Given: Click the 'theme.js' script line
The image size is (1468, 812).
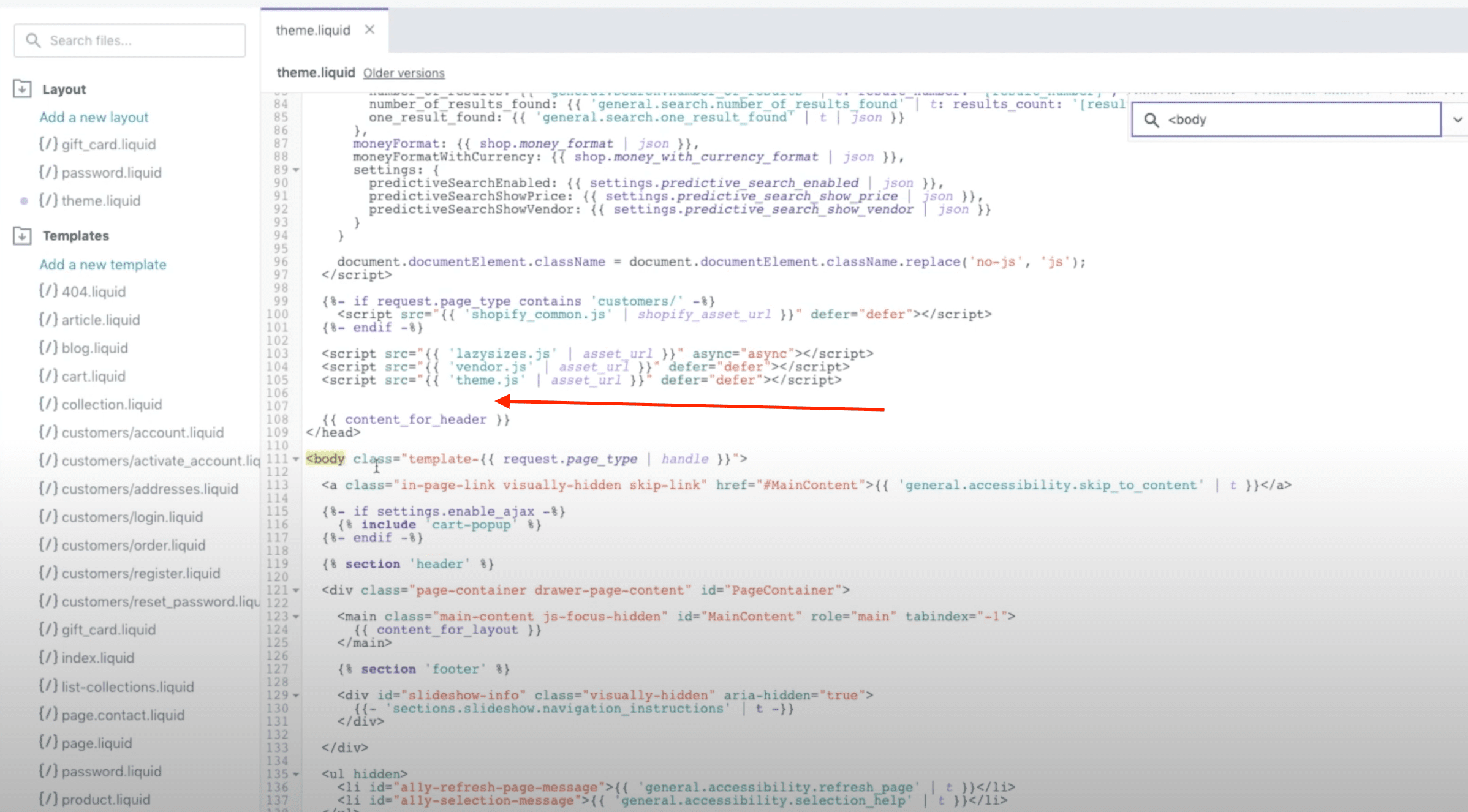Looking at the screenshot, I should pyautogui.click(x=582, y=380).
